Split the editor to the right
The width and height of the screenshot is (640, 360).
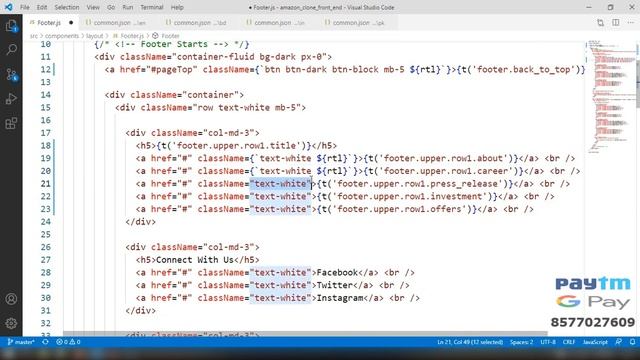coord(616,23)
